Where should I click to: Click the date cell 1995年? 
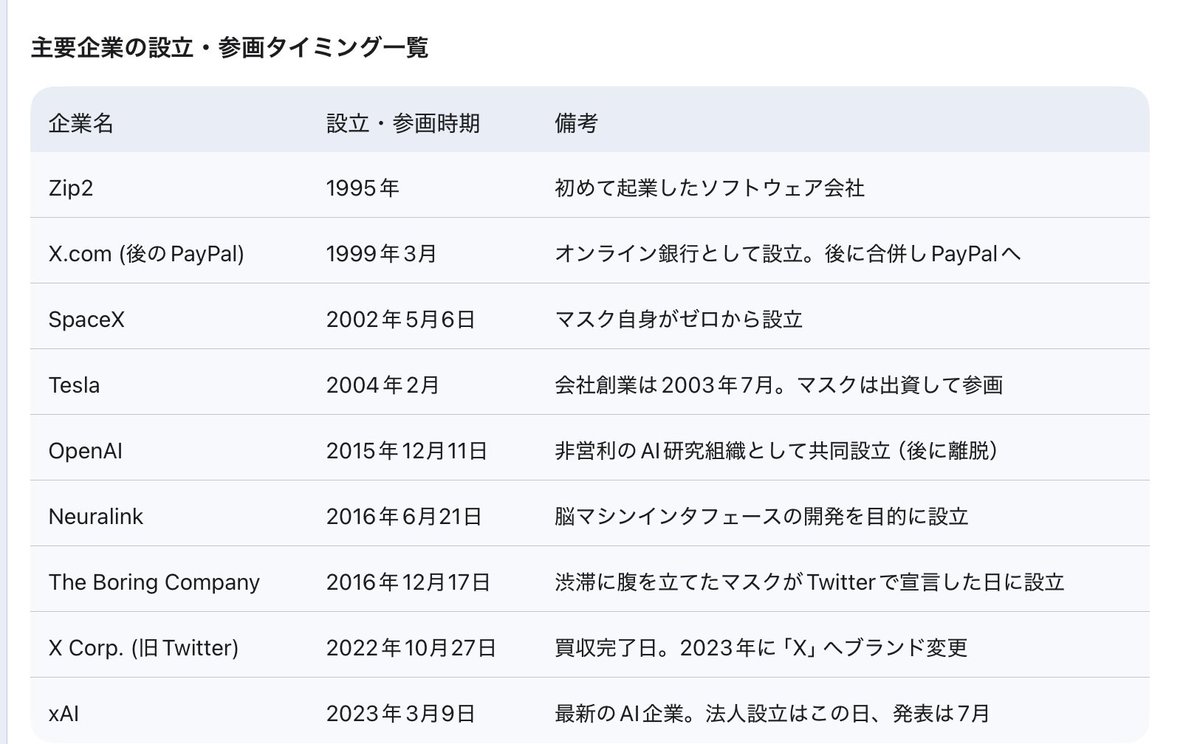(363, 188)
